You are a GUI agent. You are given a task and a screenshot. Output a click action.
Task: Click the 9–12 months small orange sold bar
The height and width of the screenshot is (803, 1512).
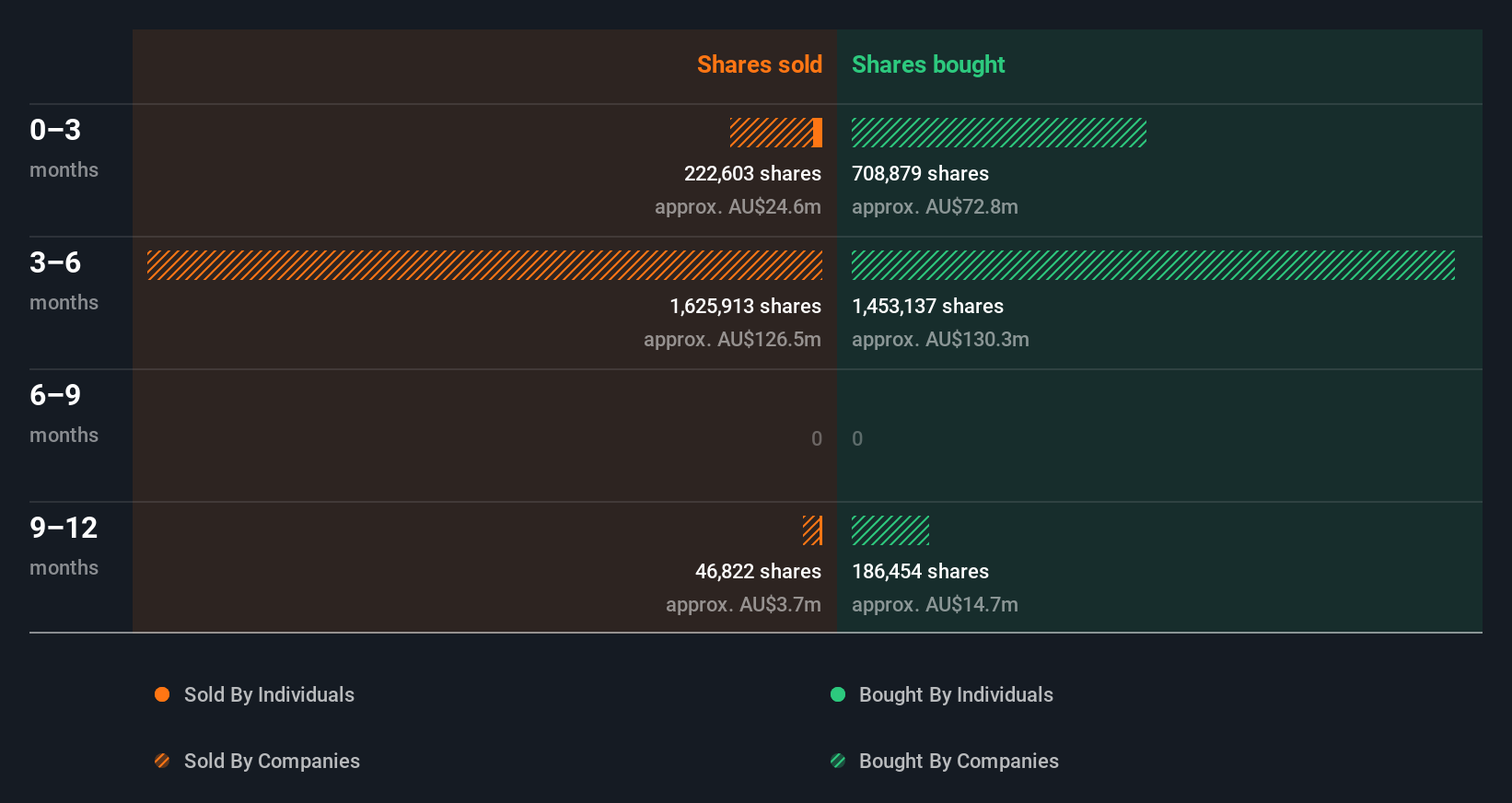point(812,530)
